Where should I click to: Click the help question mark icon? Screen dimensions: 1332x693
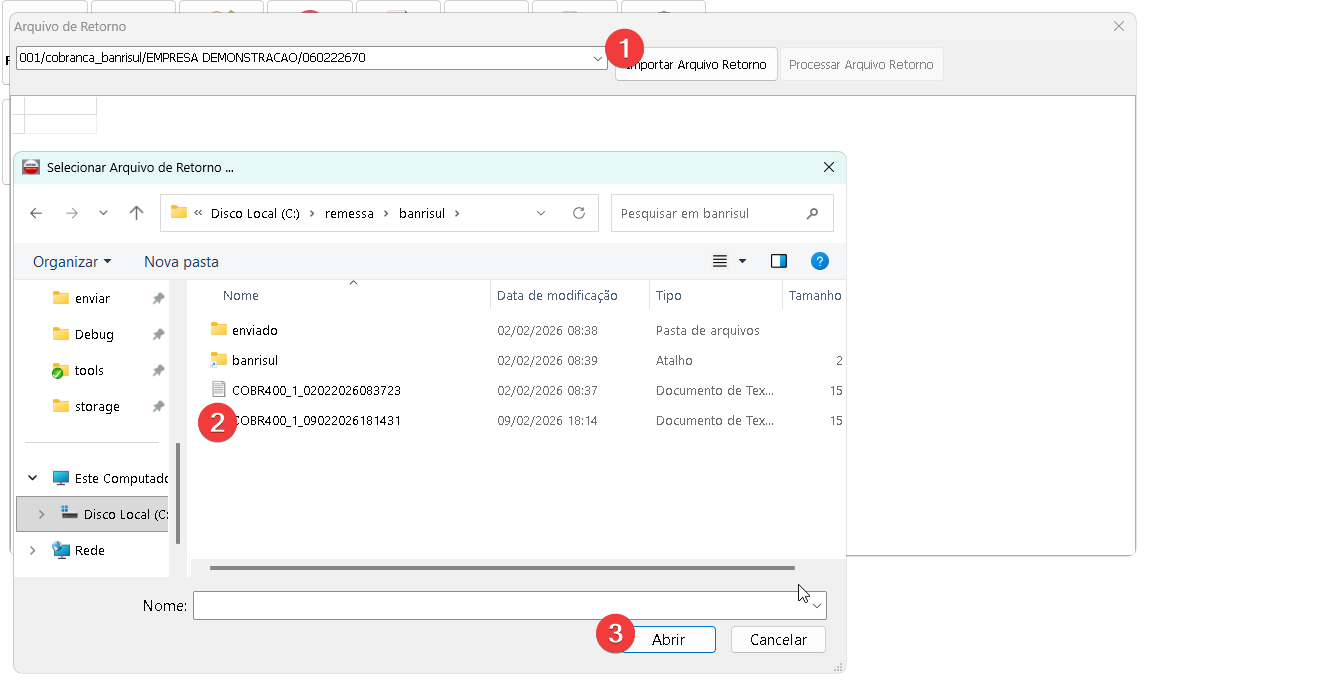(819, 261)
